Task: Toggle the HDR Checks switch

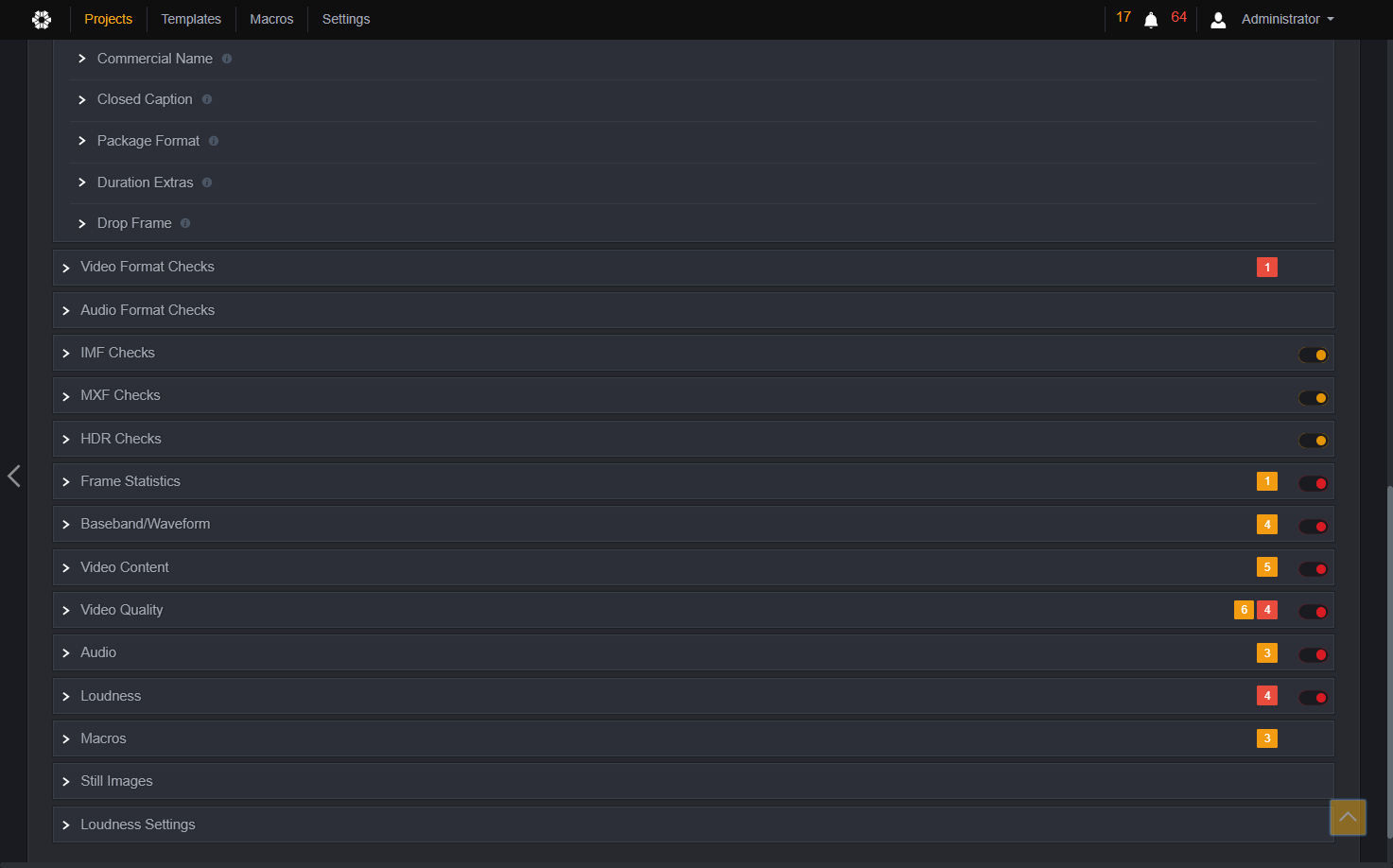Action: point(1313,441)
